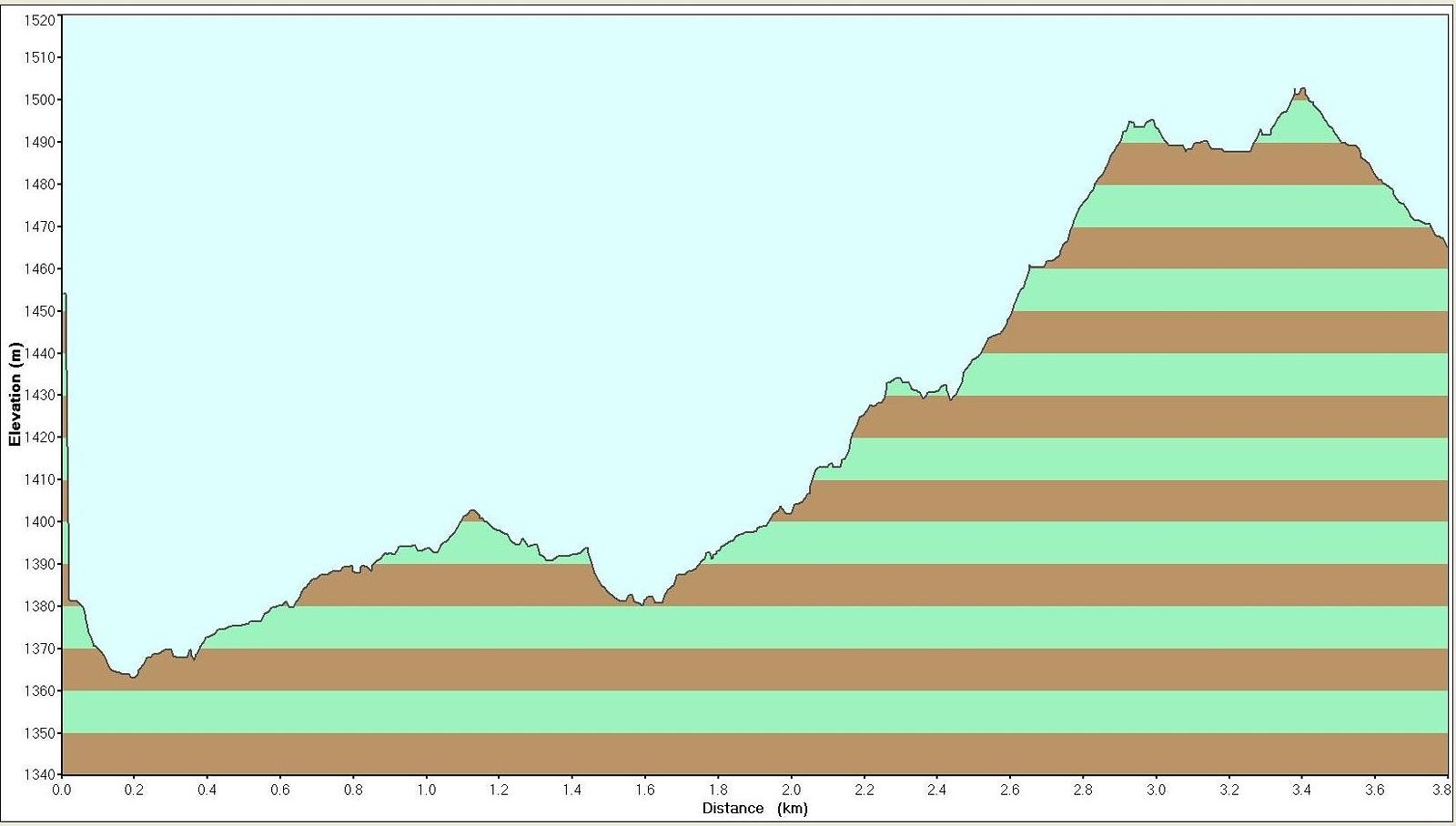Click the 0.0 distance axis label
The height and width of the screenshot is (826, 1456).
pyautogui.click(x=61, y=790)
